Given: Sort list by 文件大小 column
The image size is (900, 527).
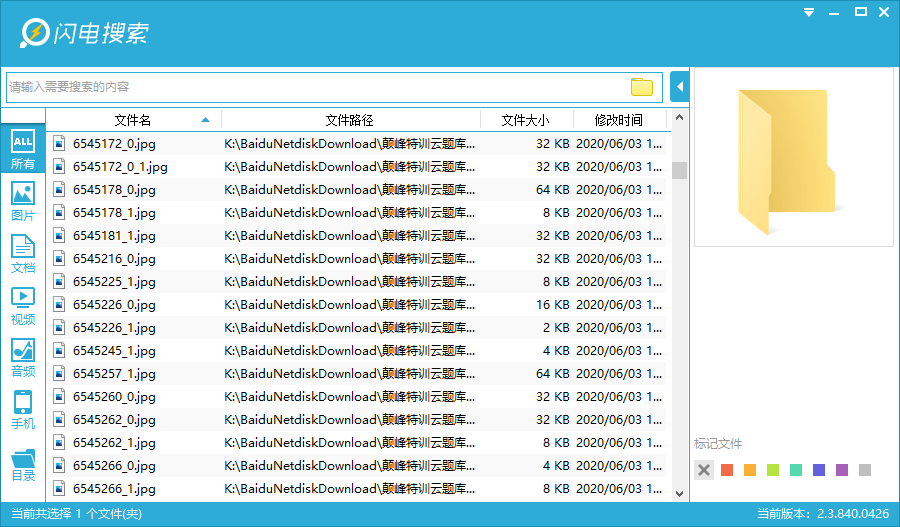Looking at the screenshot, I should [x=525, y=120].
